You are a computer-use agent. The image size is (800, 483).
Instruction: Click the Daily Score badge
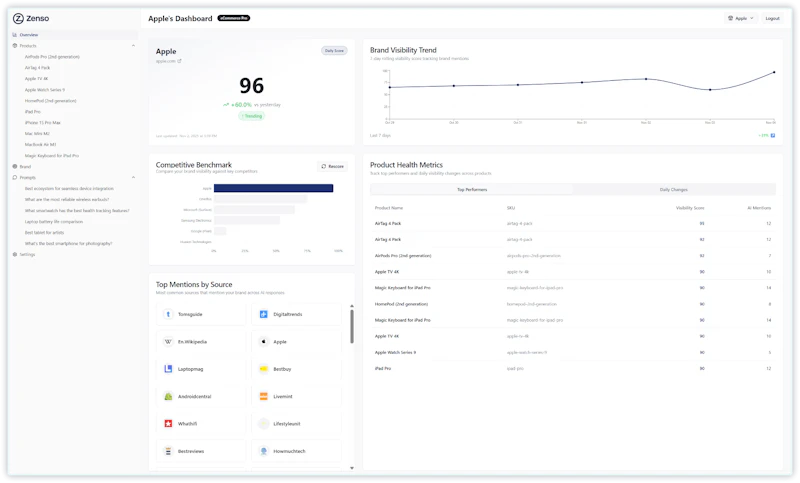point(334,50)
